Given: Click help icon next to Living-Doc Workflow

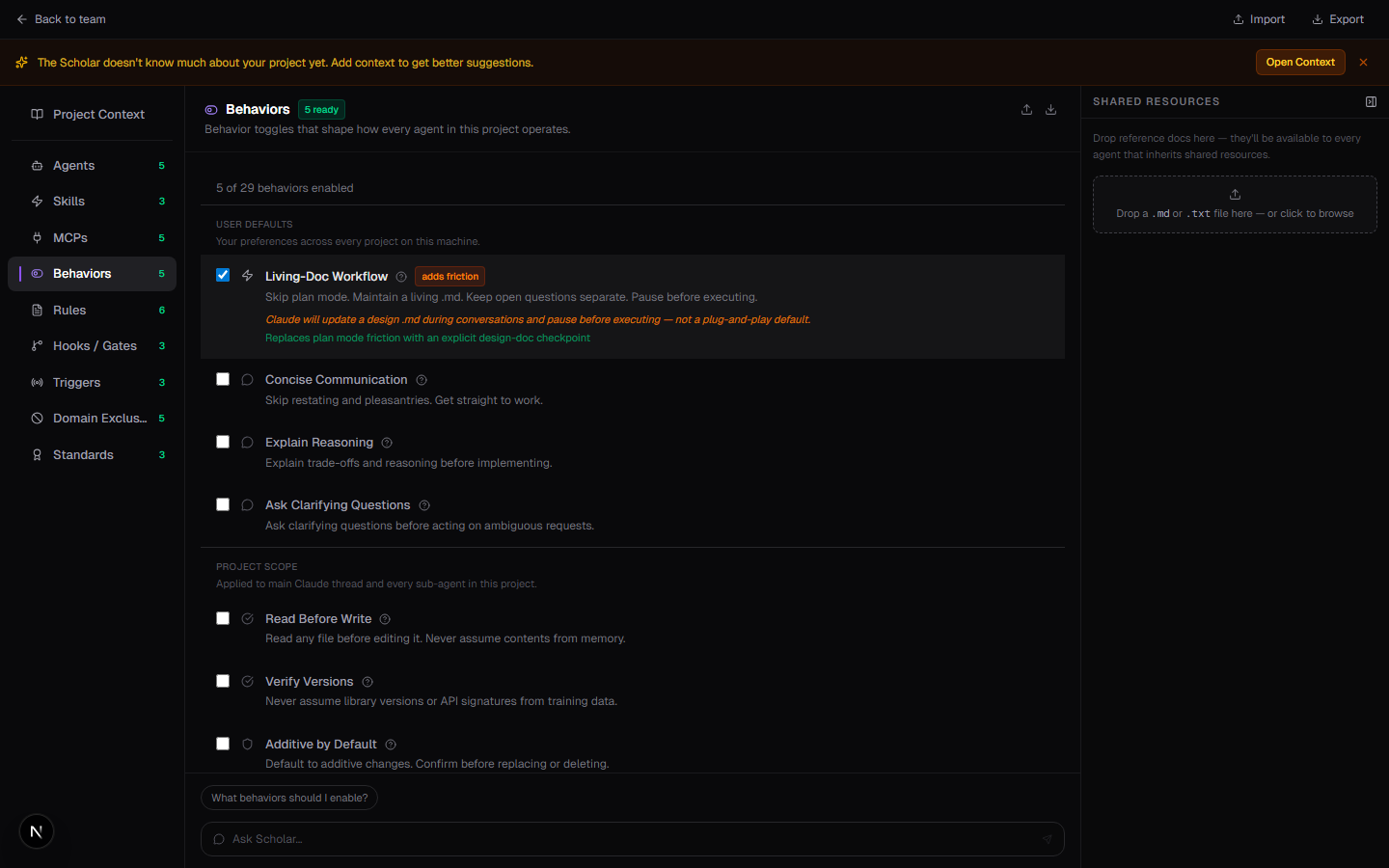Looking at the screenshot, I should [401, 277].
